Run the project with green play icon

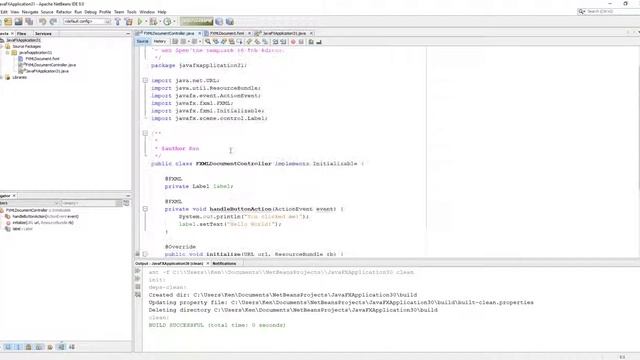pos(140,22)
